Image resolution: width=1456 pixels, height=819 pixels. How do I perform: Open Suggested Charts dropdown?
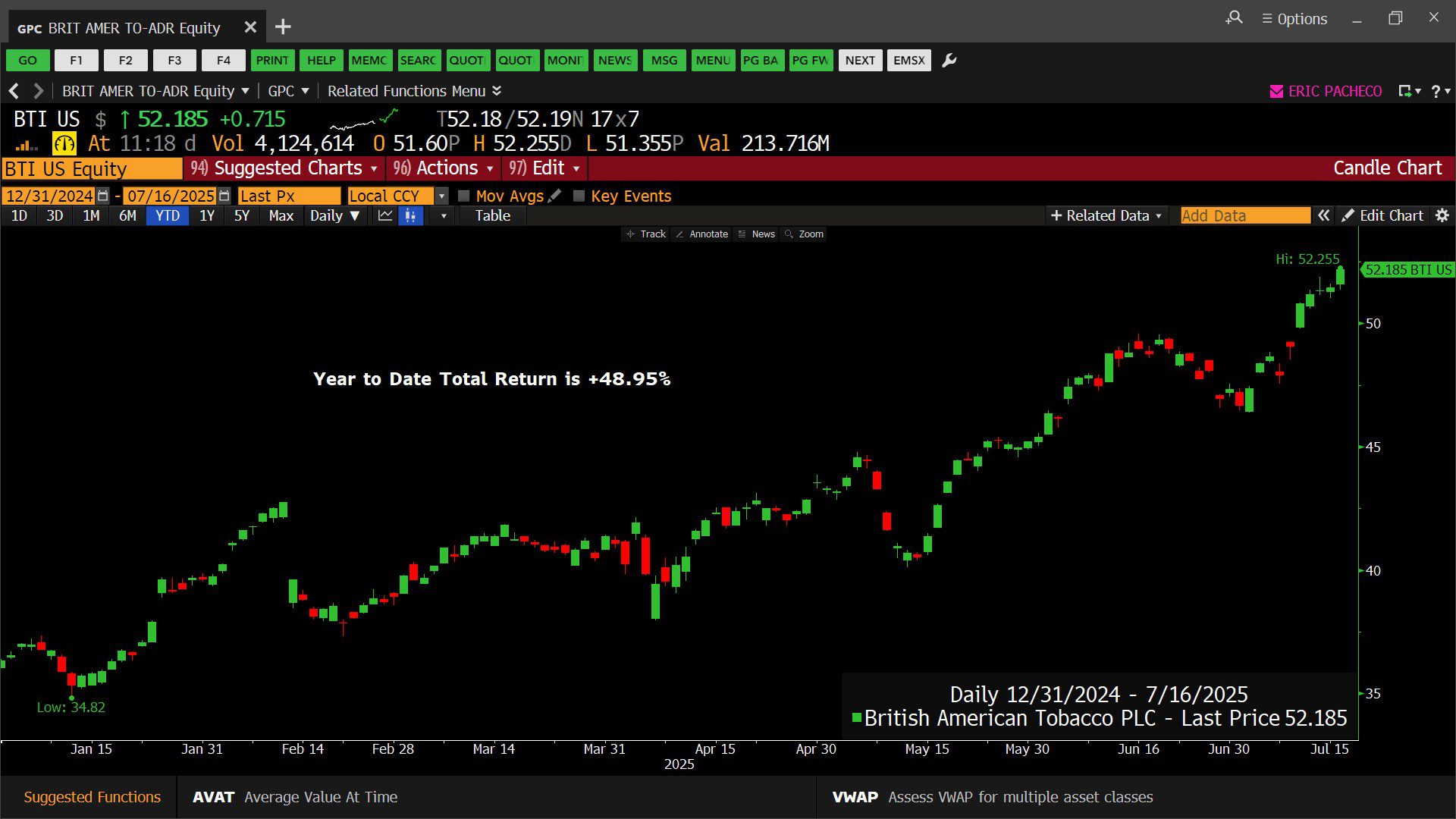(x=284, y=168)
